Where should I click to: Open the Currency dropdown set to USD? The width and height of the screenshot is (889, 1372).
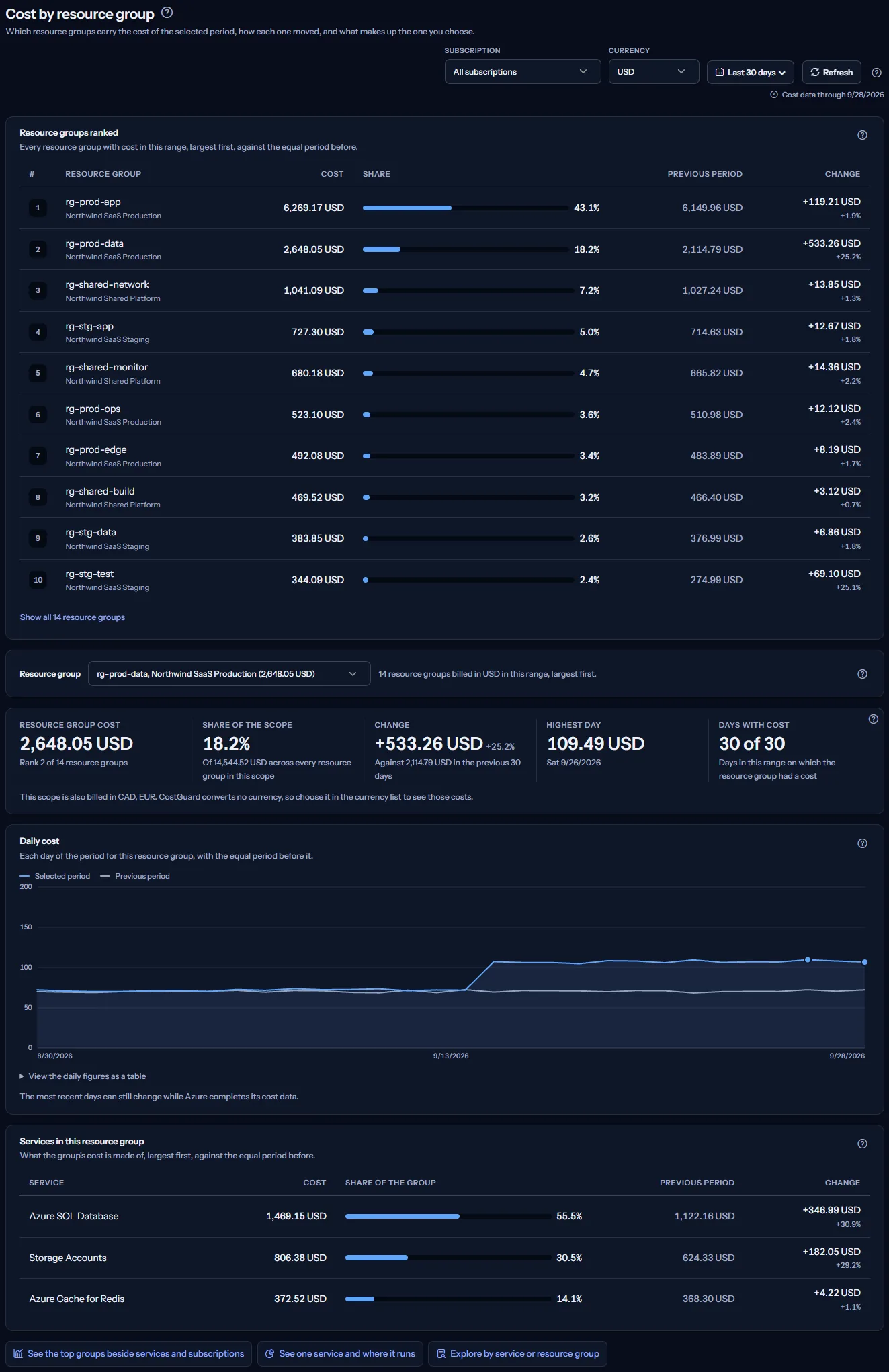click(654, 72)
